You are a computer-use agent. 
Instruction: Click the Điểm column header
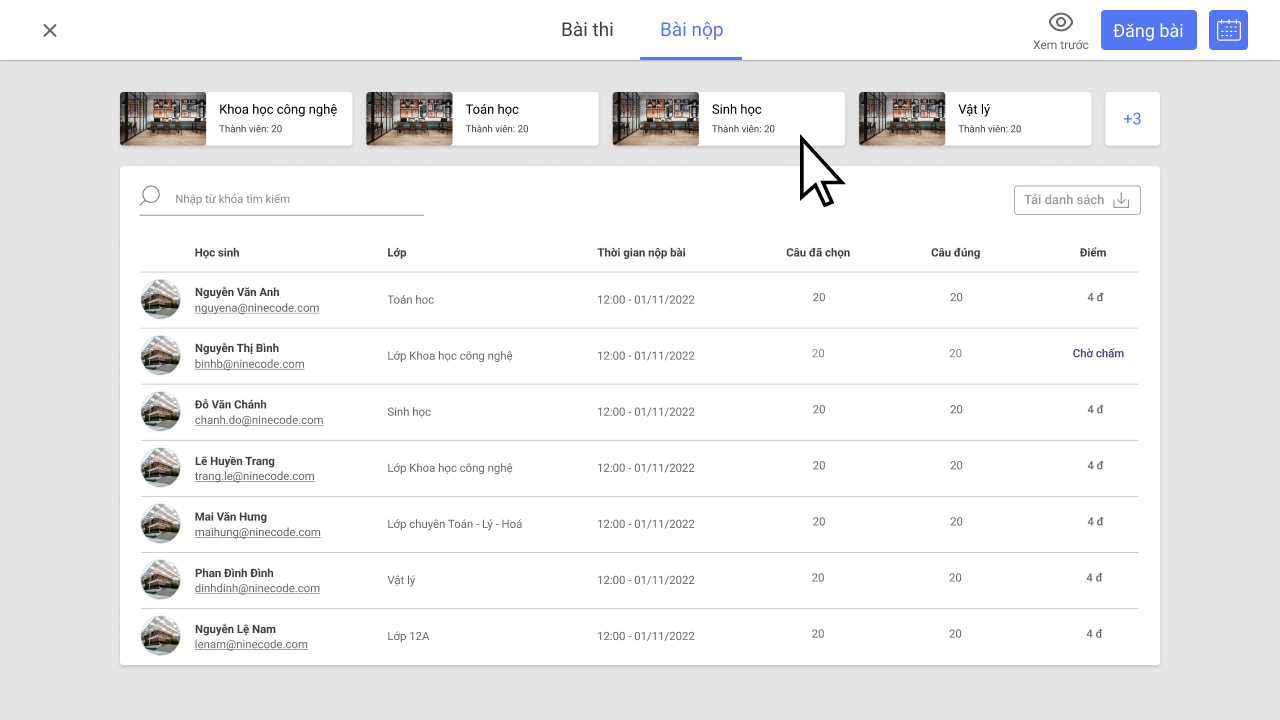(1092, 253)
